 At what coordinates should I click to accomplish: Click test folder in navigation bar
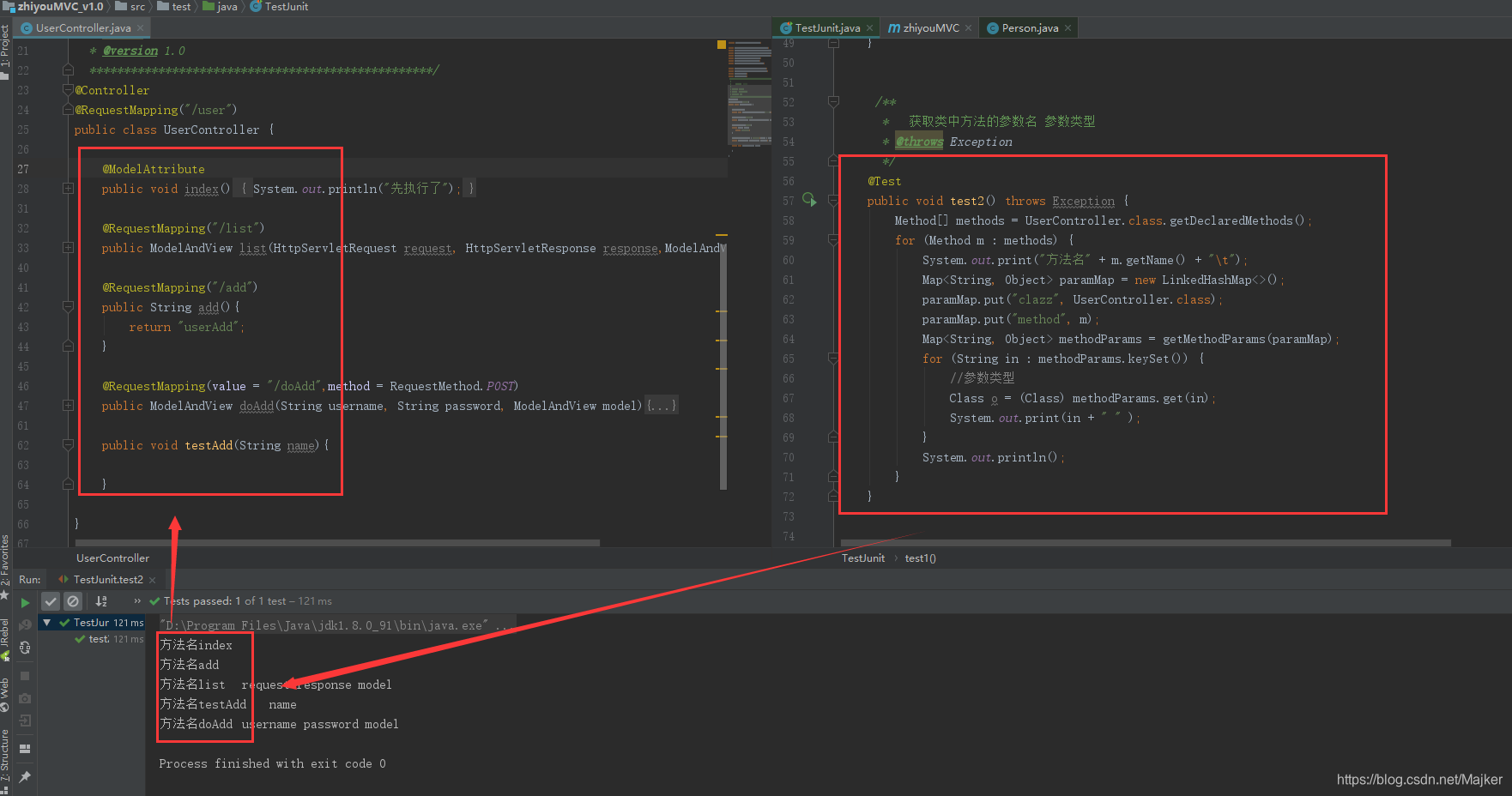(174, 7)
